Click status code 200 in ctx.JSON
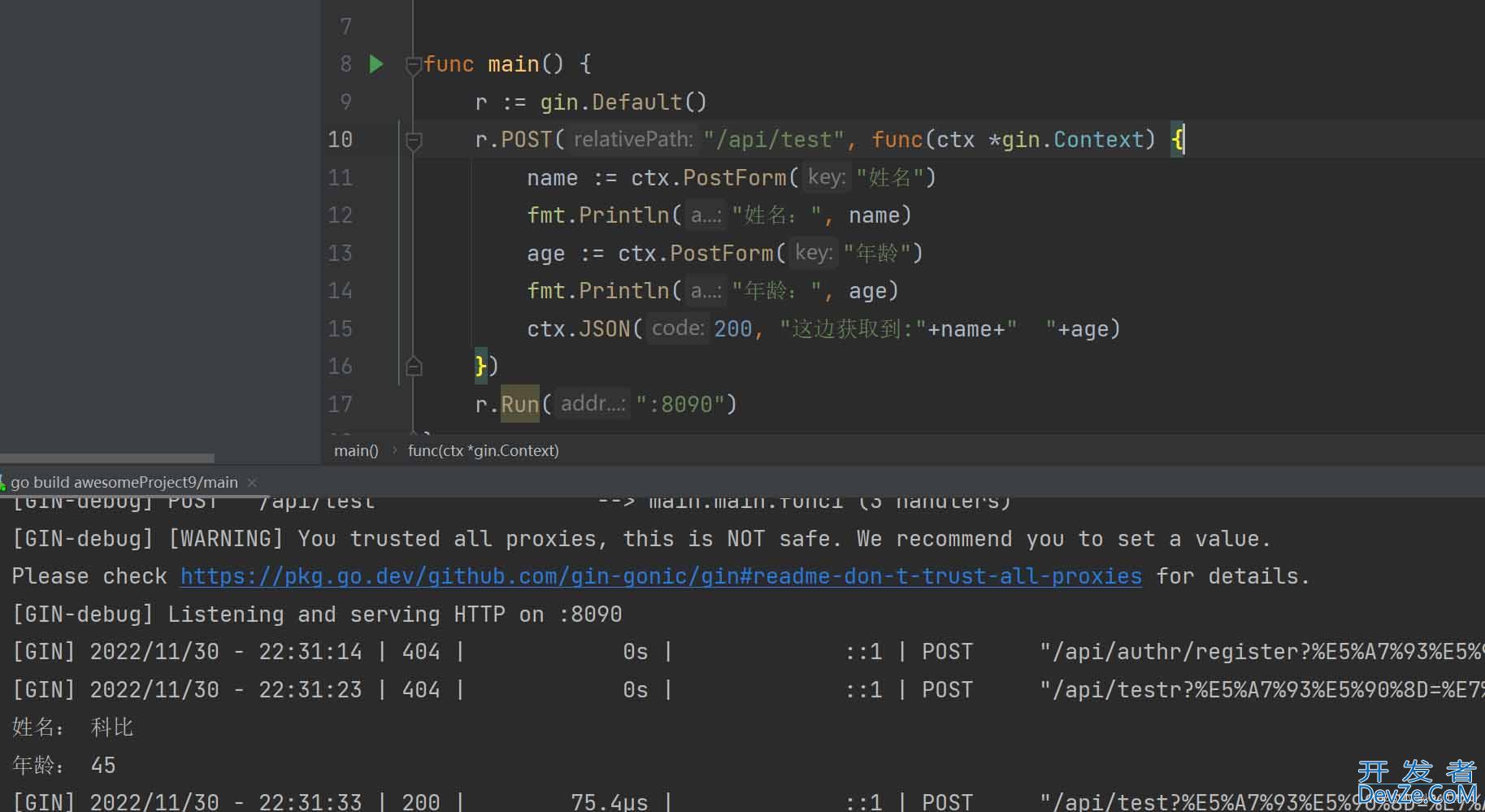 click(x=733, y=329)
